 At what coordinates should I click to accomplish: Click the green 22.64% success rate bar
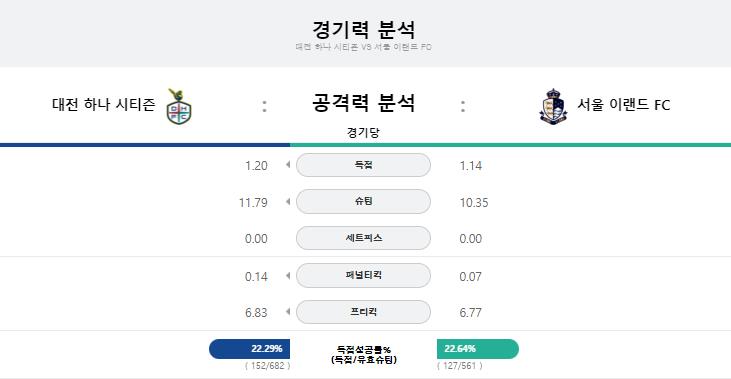tap(478, 349)
